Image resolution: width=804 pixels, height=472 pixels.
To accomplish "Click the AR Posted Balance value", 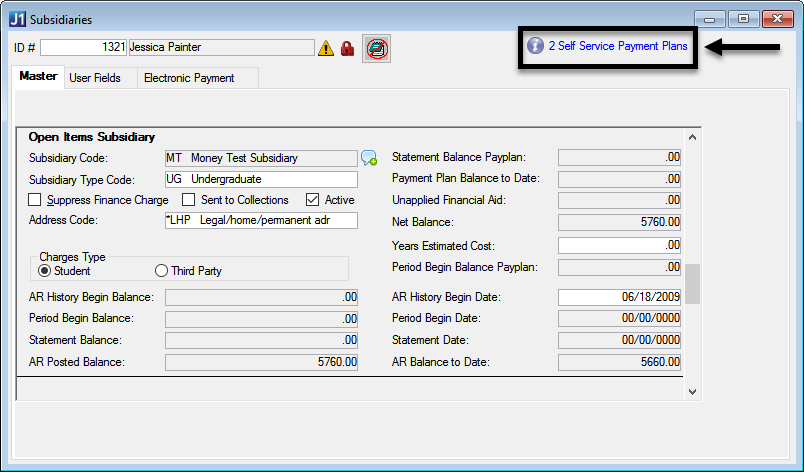I will tap(261, 362).
